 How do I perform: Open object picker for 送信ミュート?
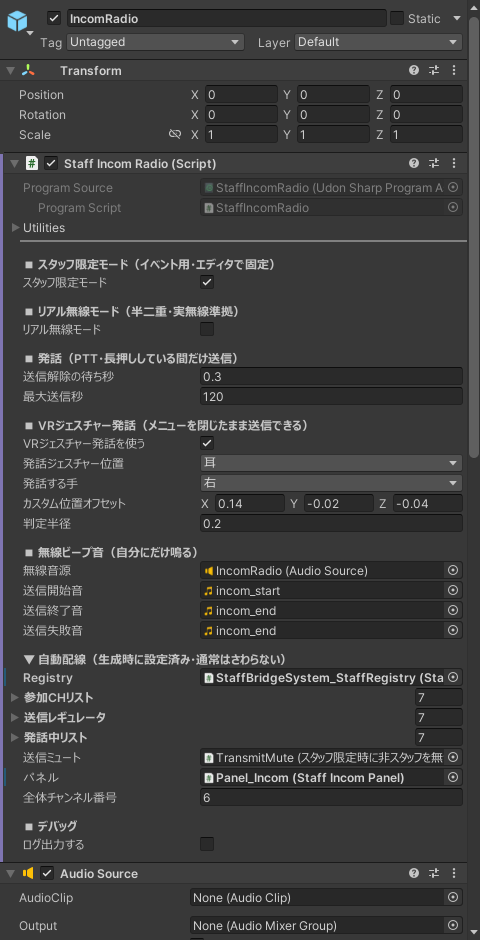(x=453, y=757)
